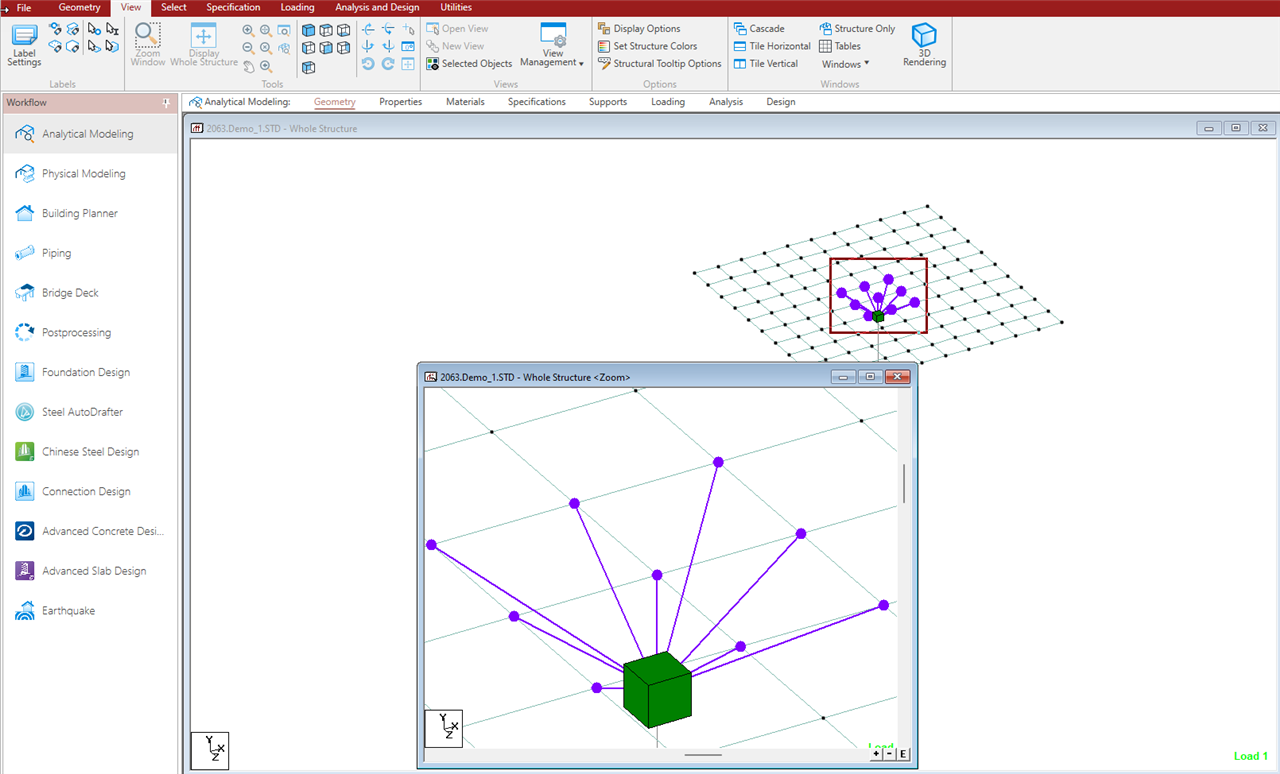Select the Specifications page tab

click(536, 102)
